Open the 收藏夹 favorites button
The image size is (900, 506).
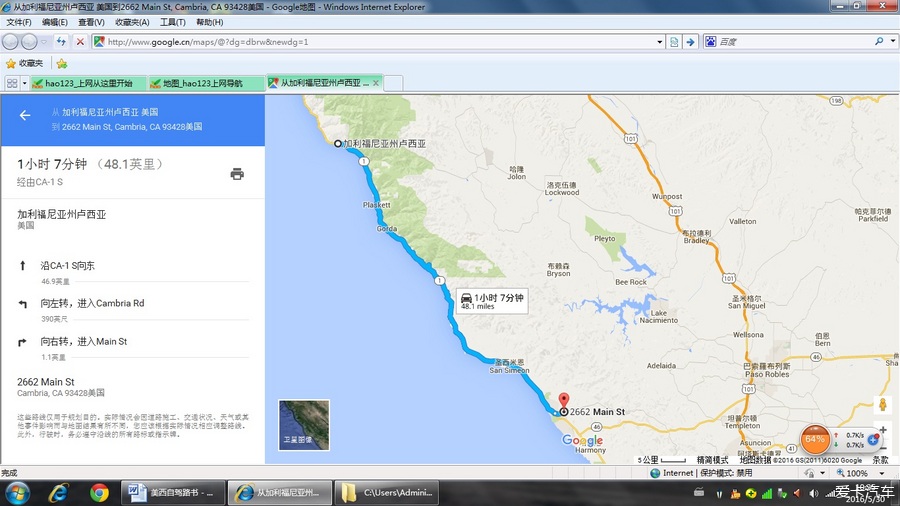coord(25,63)
